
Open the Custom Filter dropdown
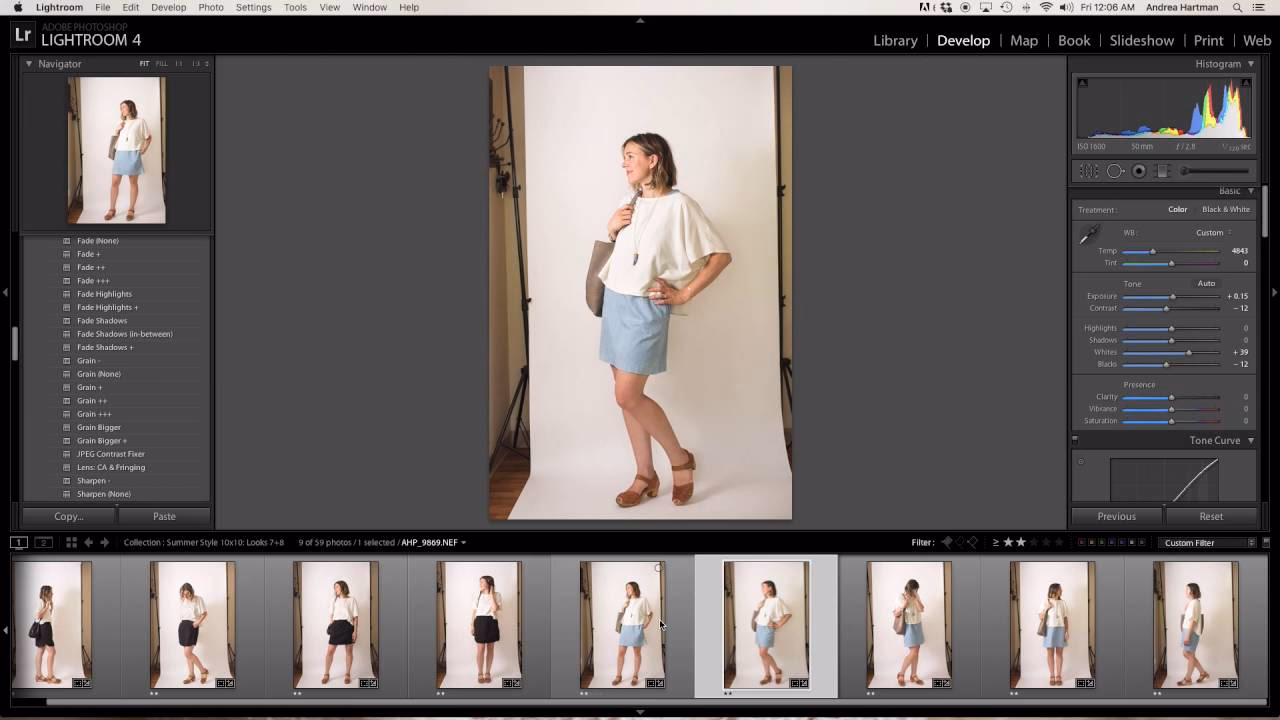tap(1208, 542)
